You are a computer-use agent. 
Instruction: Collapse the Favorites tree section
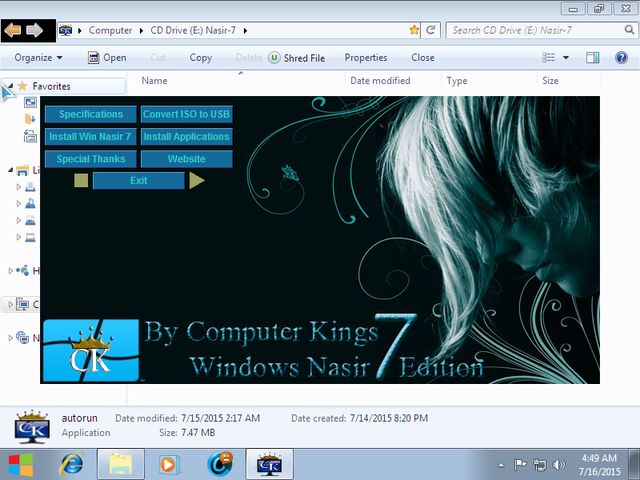coord(10,86)
